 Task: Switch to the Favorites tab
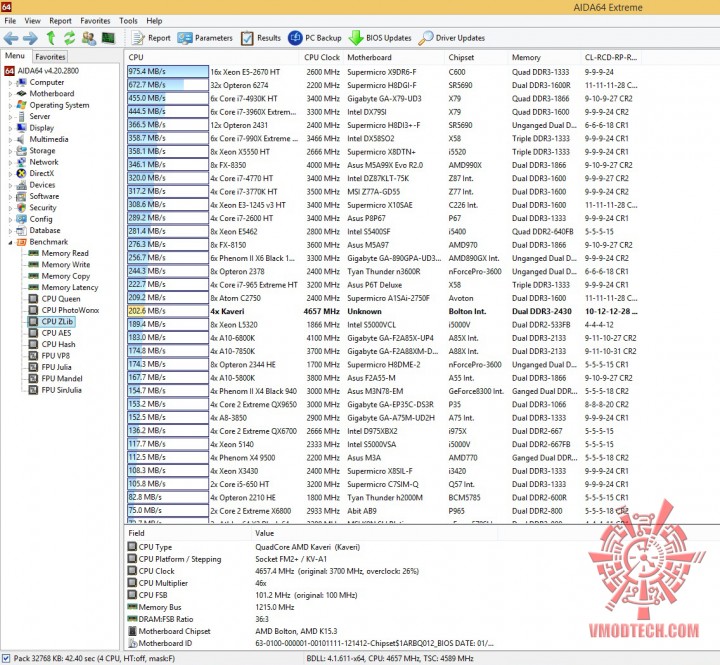click(50, 57)
